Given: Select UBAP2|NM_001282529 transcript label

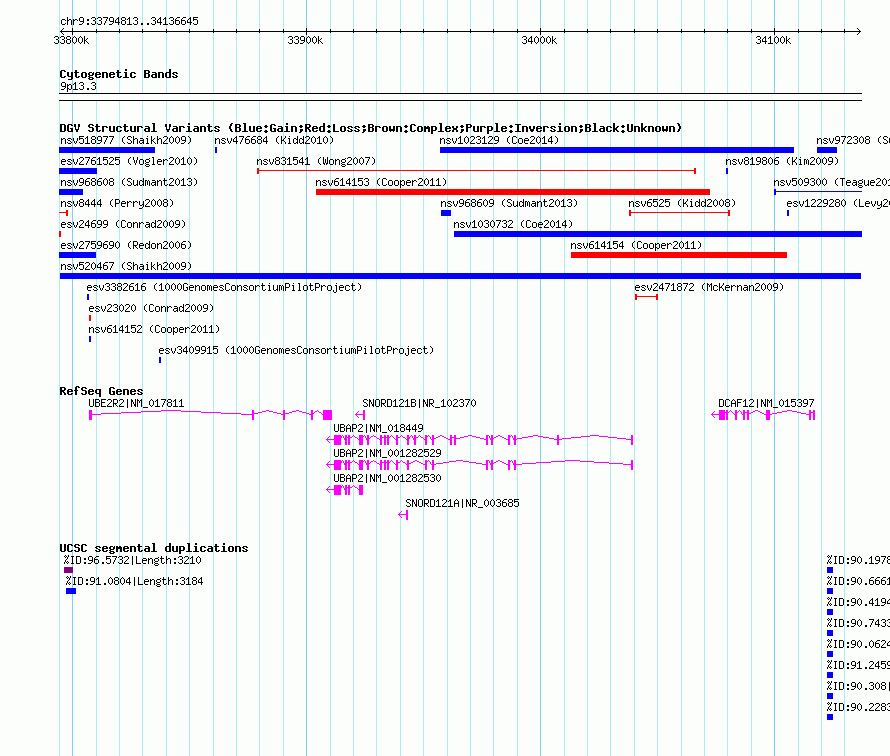Looking at the screenshot, I should (x=387, y=453).
